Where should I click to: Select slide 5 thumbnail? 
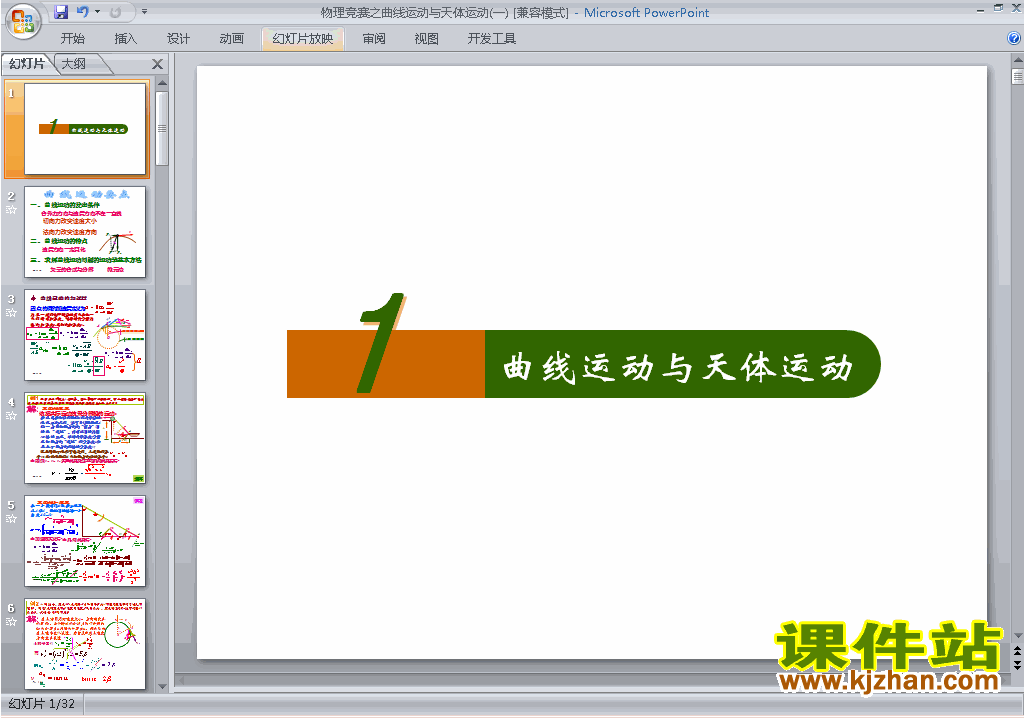(85, 541)
